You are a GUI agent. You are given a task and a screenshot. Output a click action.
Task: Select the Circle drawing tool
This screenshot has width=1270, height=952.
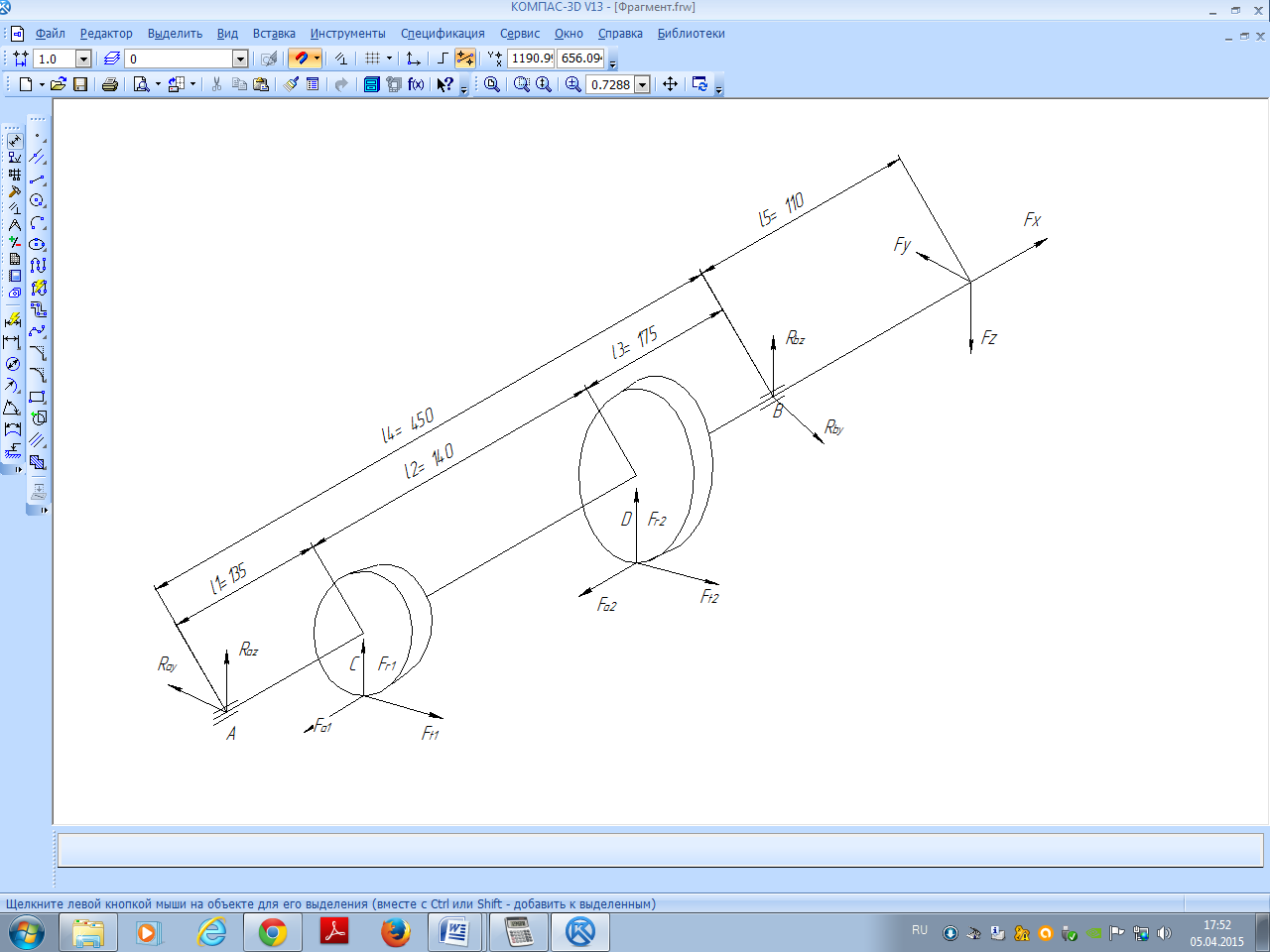37,201
